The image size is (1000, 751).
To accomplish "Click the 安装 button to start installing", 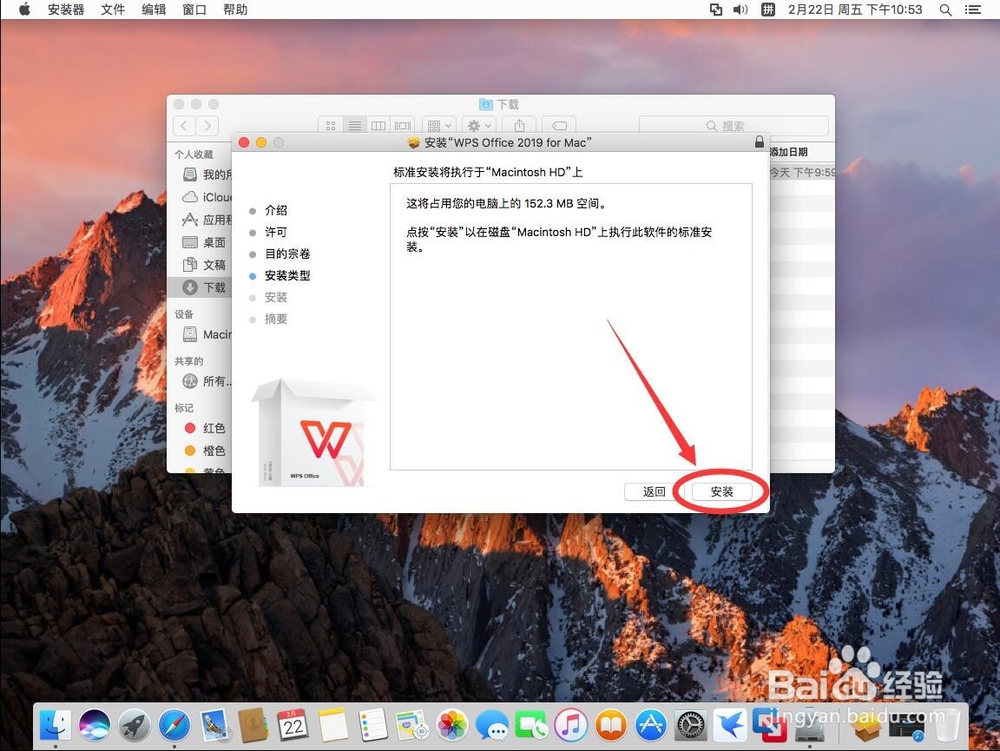I will 722,492.
